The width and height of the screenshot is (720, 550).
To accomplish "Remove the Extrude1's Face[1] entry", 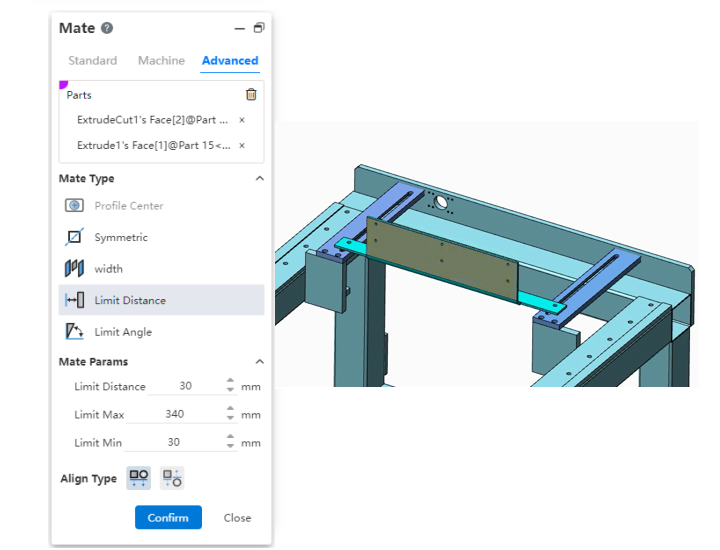I will click(x=242, y=146).
